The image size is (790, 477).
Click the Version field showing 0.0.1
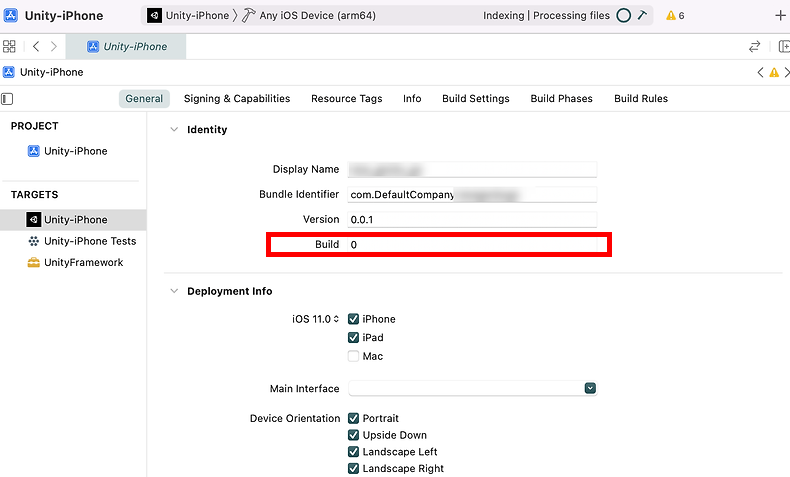coord(472,220)
